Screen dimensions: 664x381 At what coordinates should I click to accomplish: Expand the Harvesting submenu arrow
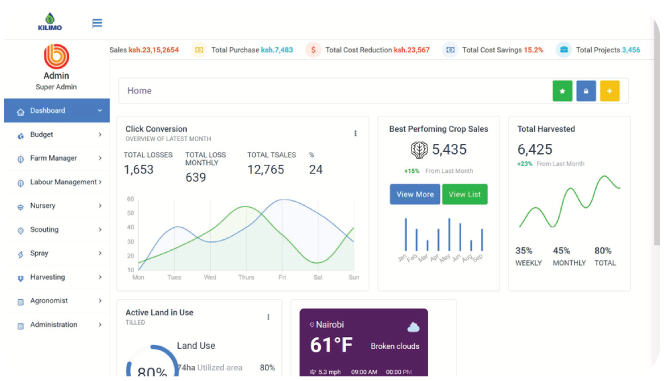100,277
